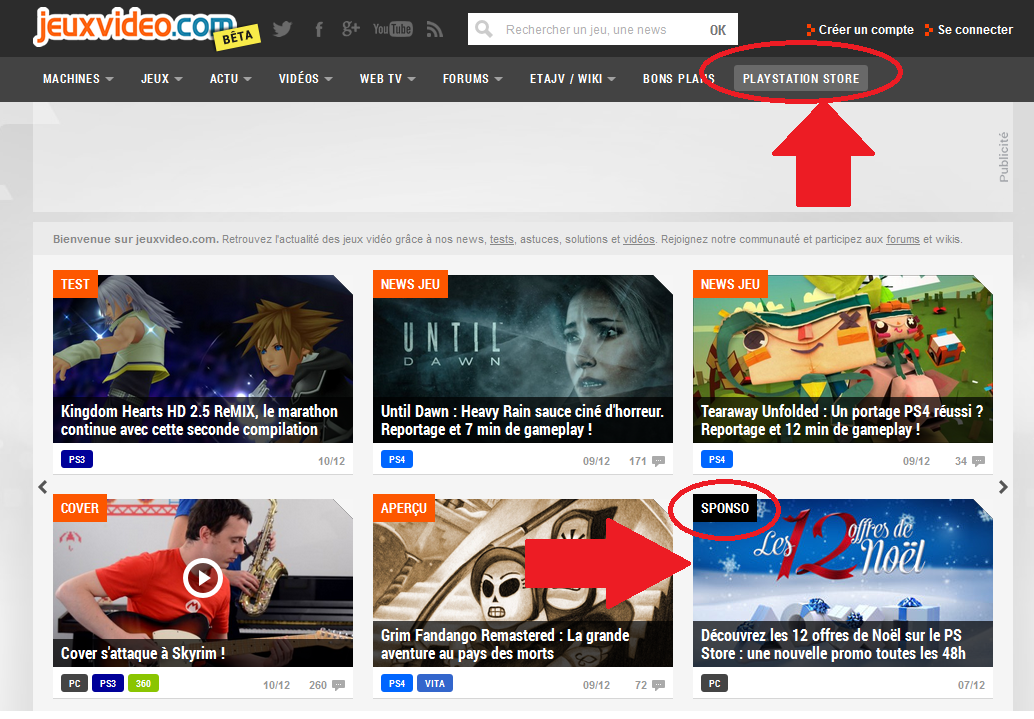Click PC tag under Skyrim cover

click(75, 683)
